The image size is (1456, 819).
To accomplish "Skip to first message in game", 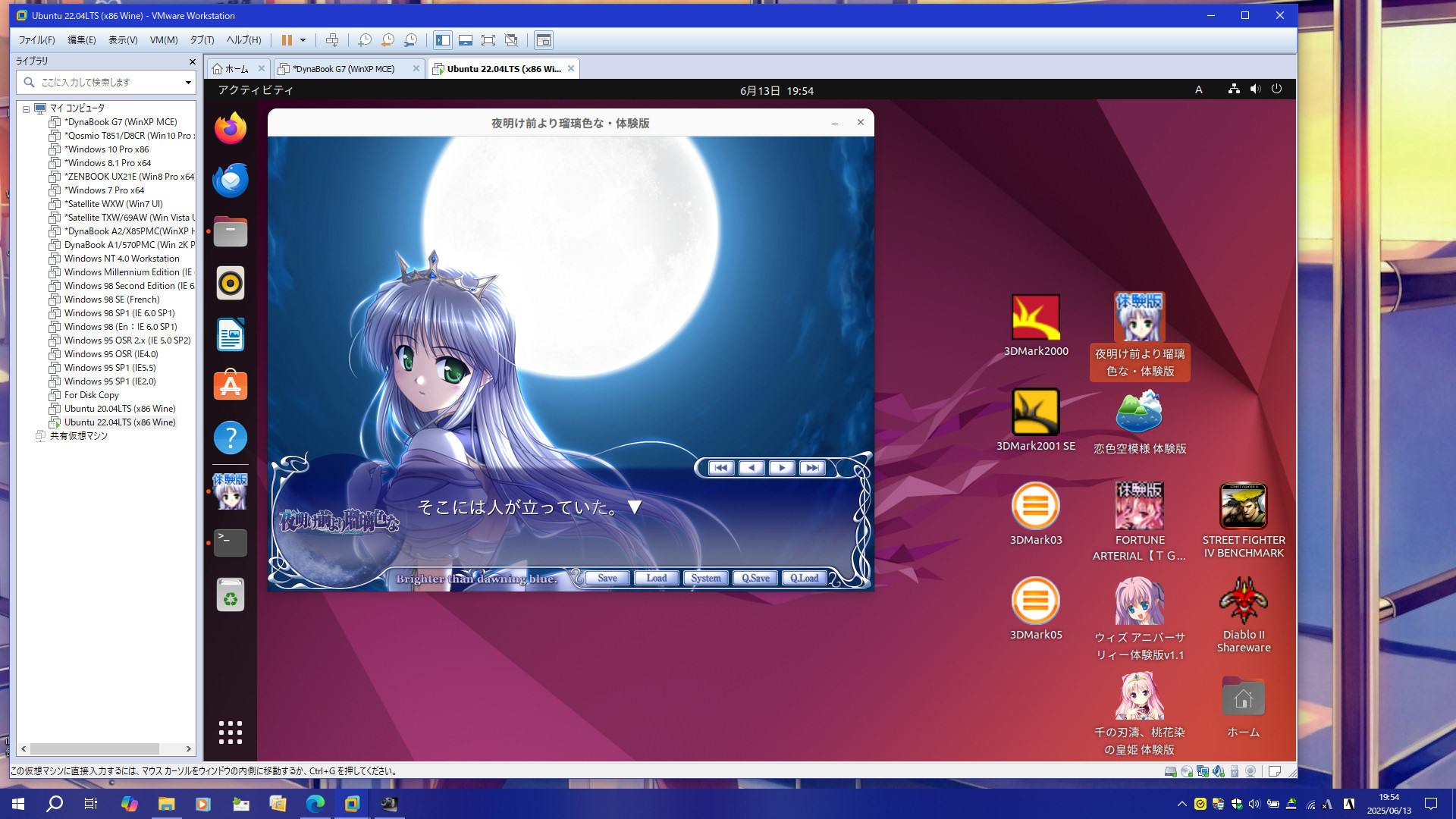I will click(x=720, y=468).
